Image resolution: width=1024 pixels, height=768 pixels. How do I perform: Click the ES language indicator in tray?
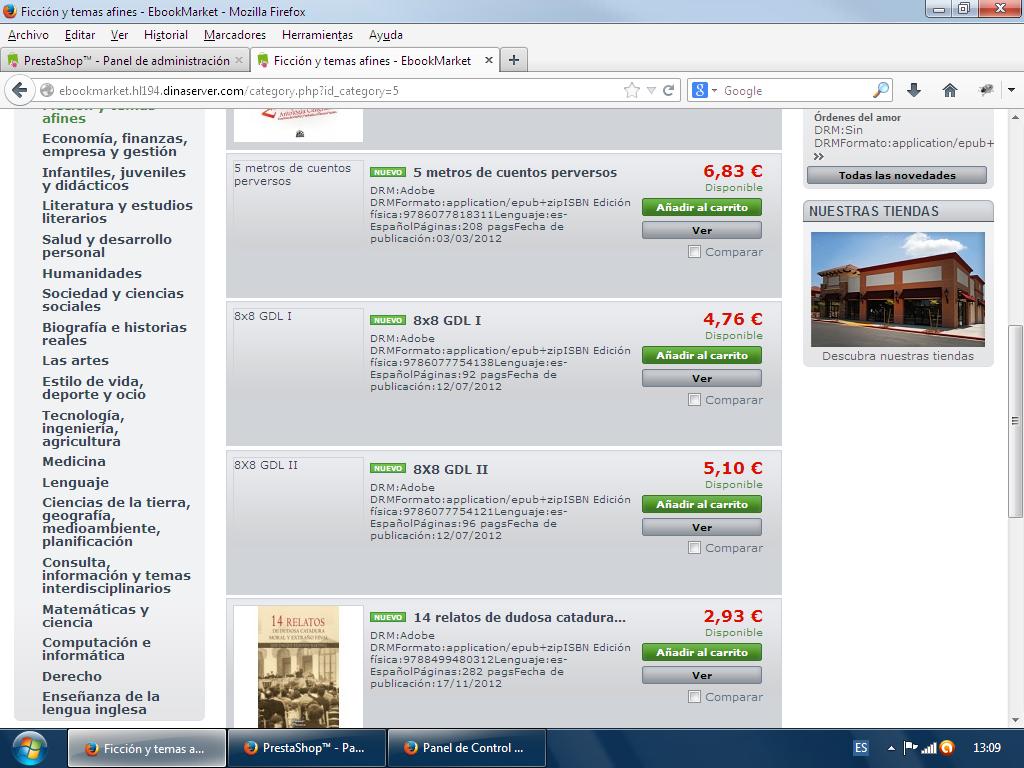click(x=861, y=748)
